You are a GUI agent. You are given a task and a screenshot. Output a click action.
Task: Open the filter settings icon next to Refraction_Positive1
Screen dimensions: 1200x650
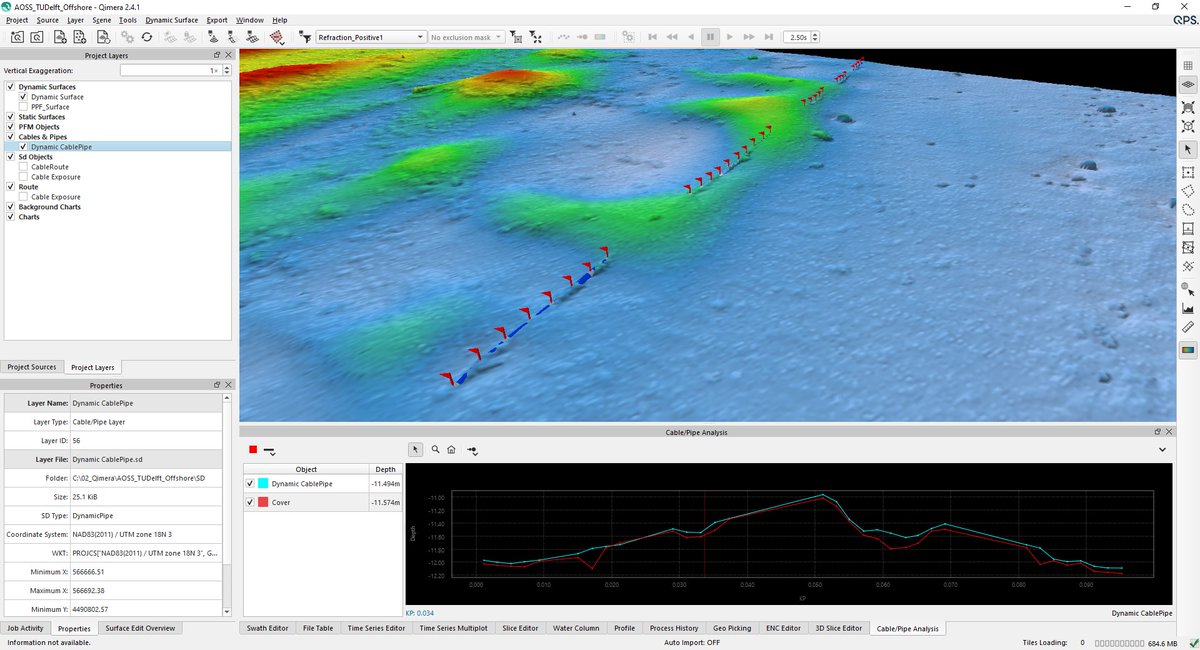click(x=306, y=36)
